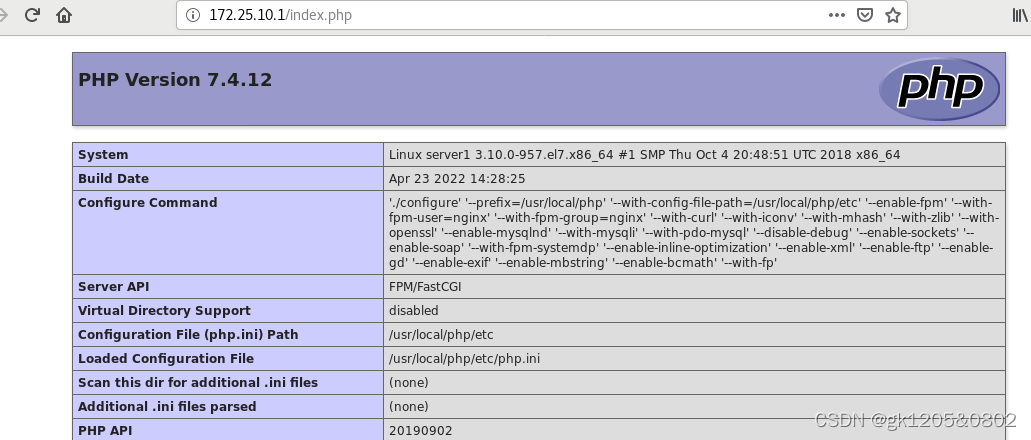1031x440 pixels.
Task: Select the Apr 23 2022 14:28:25 value
Action: coord(457,178)
